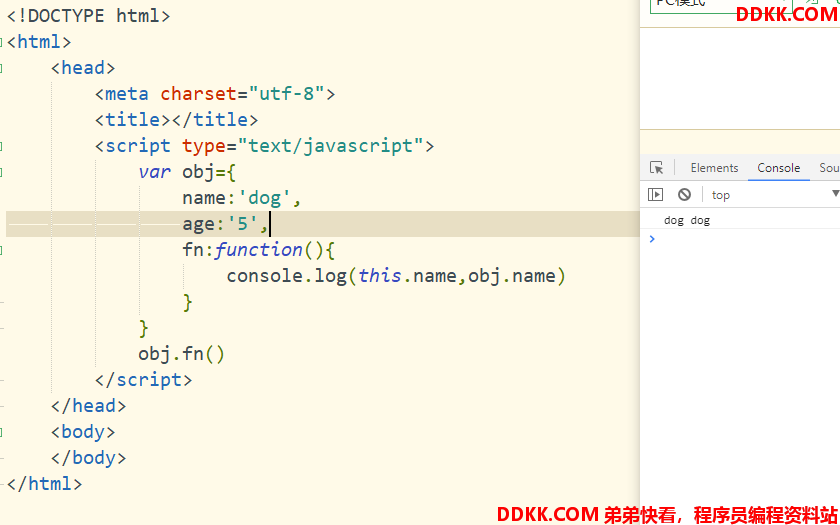840x525 pixels.
Task: Toggle the console sidebar panel icon
Action: pos(655,194)
